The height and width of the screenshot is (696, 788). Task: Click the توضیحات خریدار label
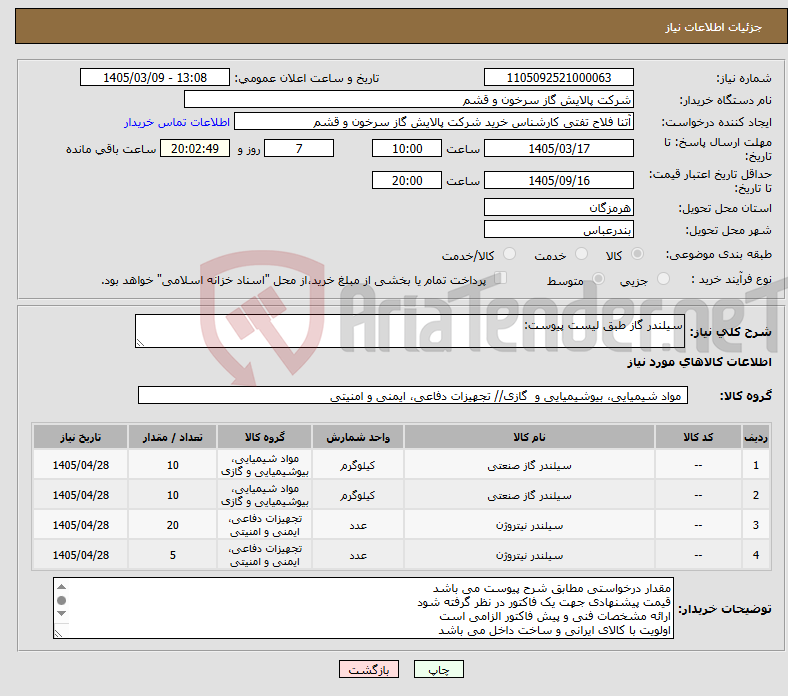725,609
